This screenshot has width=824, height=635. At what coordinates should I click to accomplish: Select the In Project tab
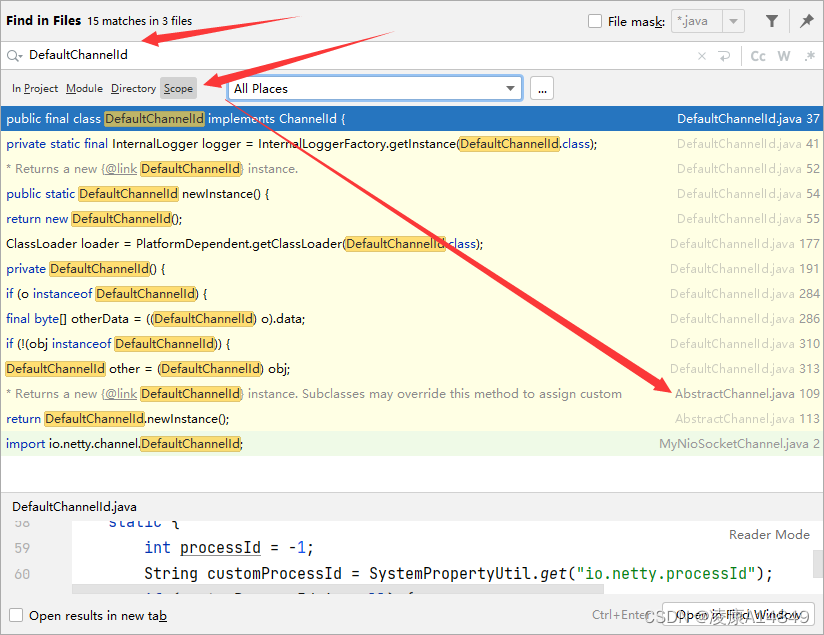(35, 88)
